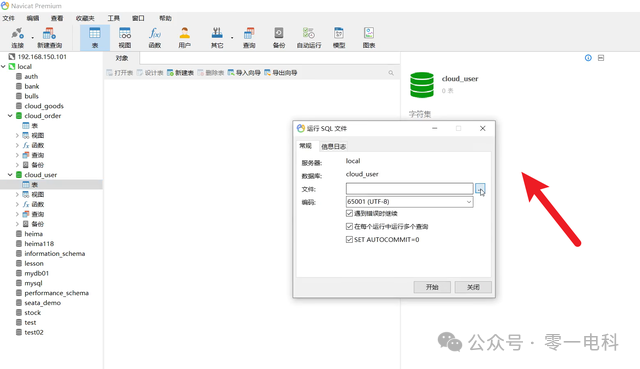The image size is (640, 369).
Task: Open the 函数 (Function) toolbar icon
Action: (x=155, y=38)
